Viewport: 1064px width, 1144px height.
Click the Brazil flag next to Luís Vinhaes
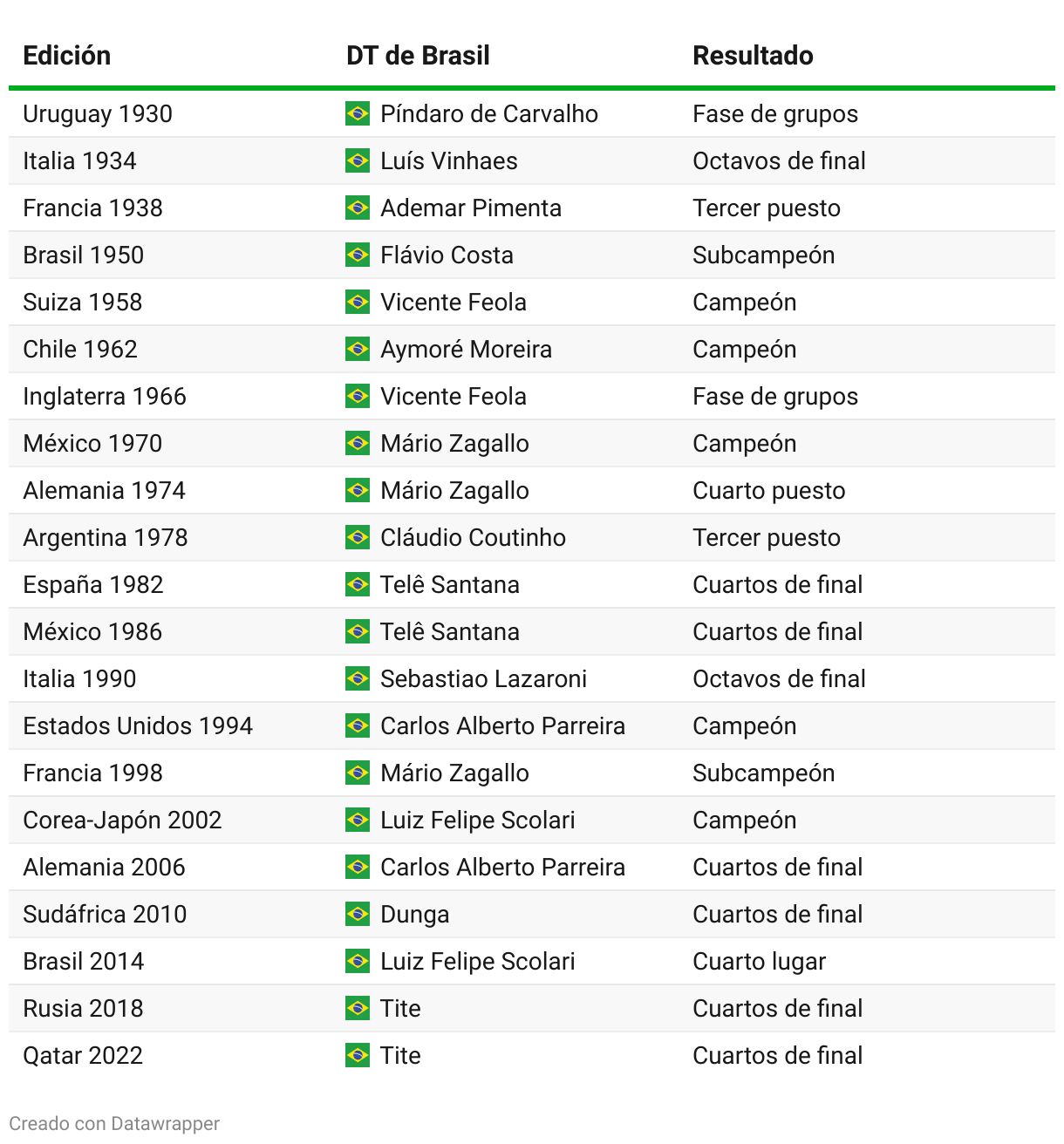coord(358,160)
